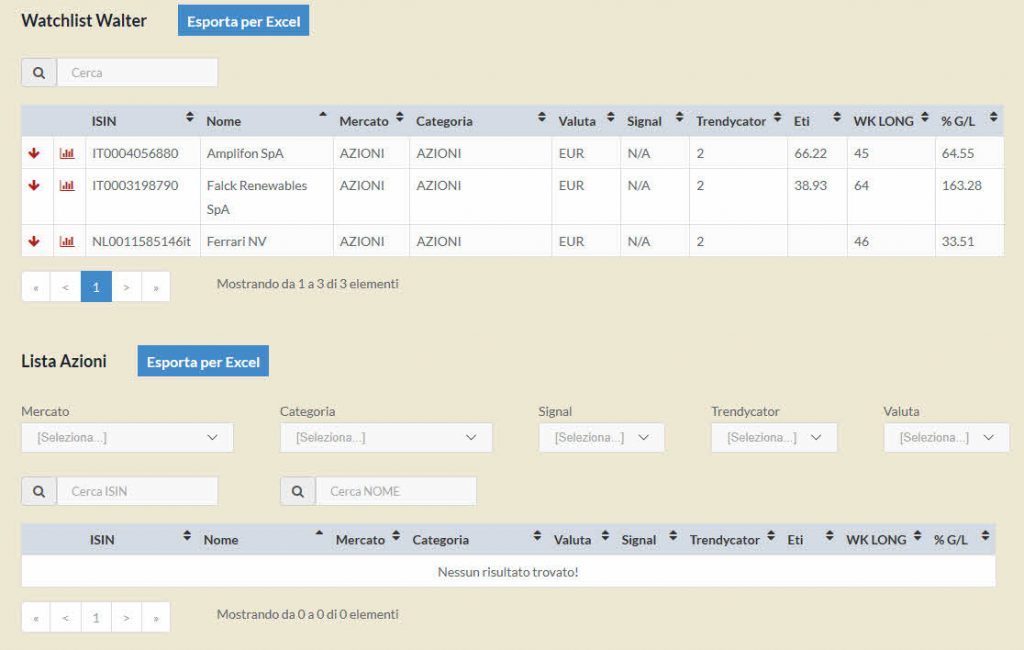Focus the Cerca NOME input field
The width and height of the screenshot is (1024, 650).
point(396,491)
